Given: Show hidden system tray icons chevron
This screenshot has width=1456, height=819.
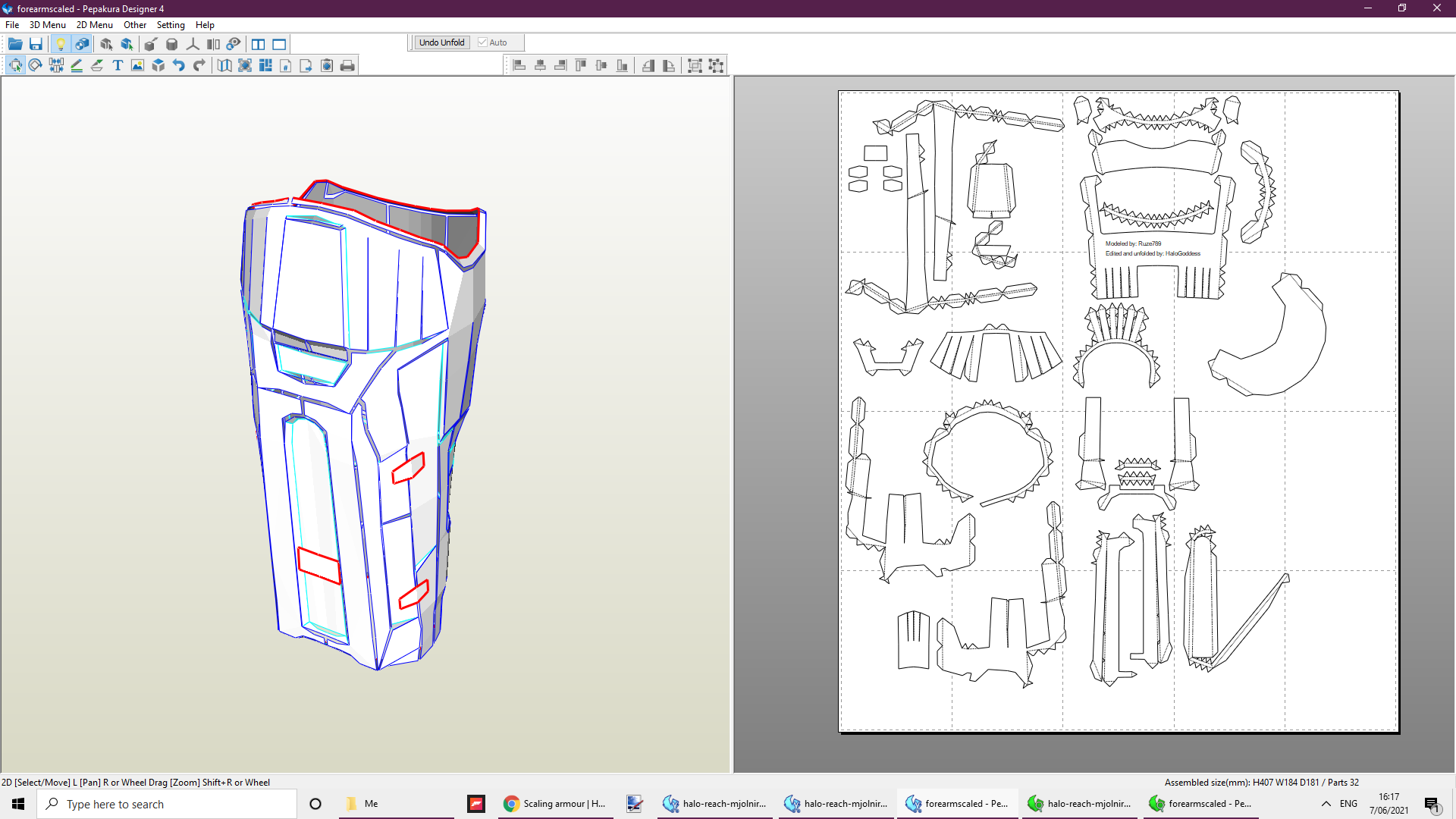Looking at the screenshot, I should [x=1326, y=804].
